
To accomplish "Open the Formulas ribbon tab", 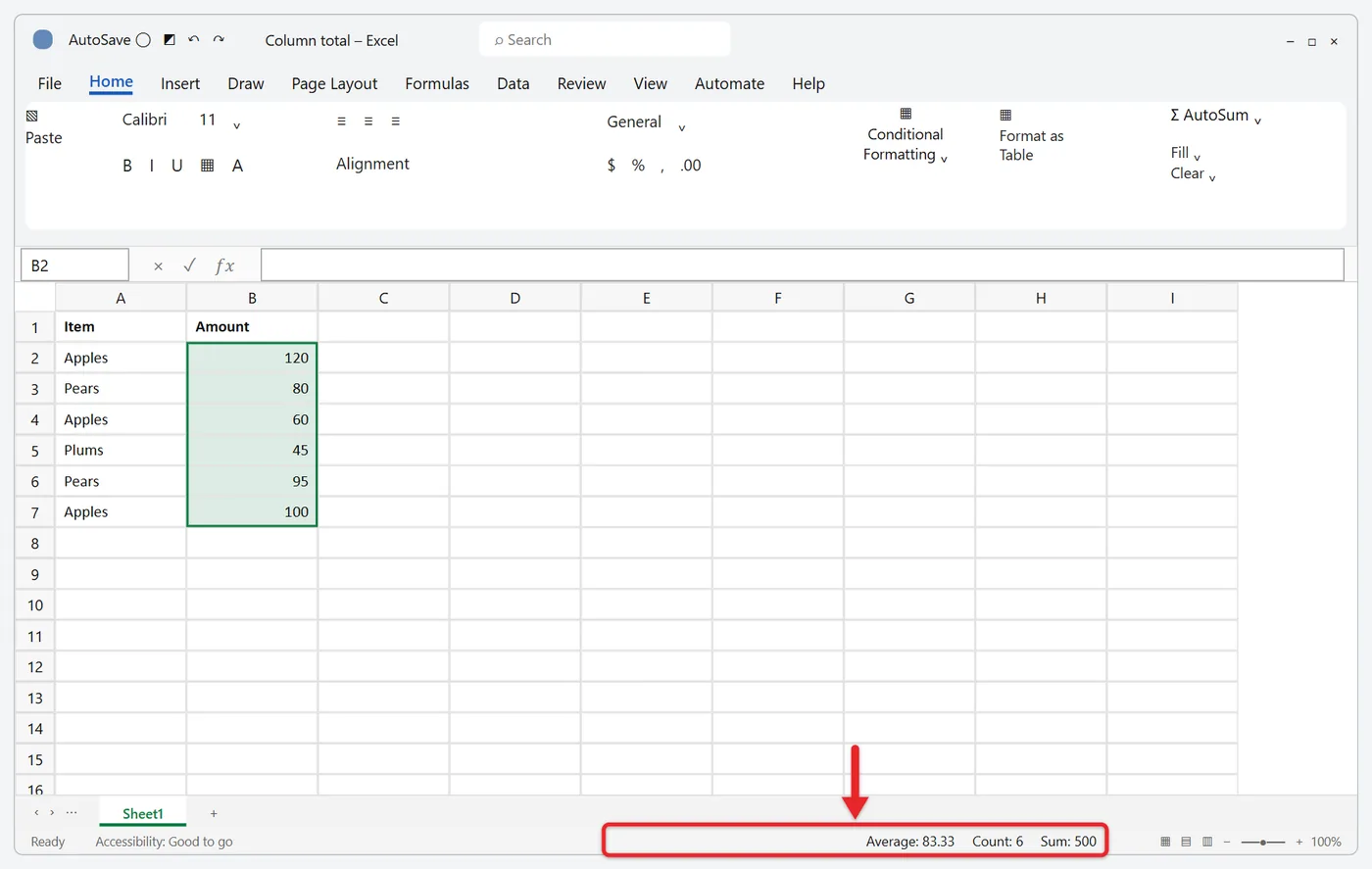I will click(437, 84).
